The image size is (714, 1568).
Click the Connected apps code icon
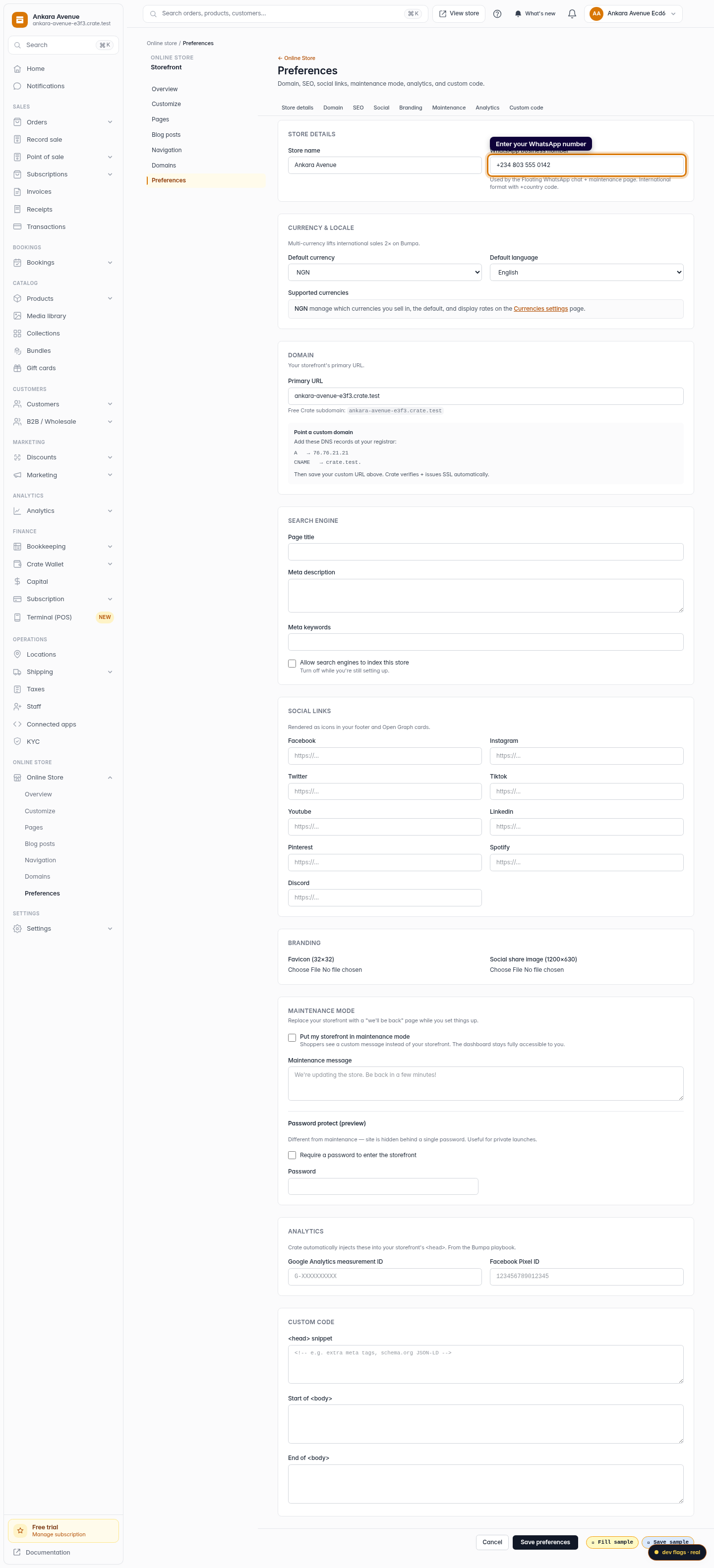tap(17, 725)
